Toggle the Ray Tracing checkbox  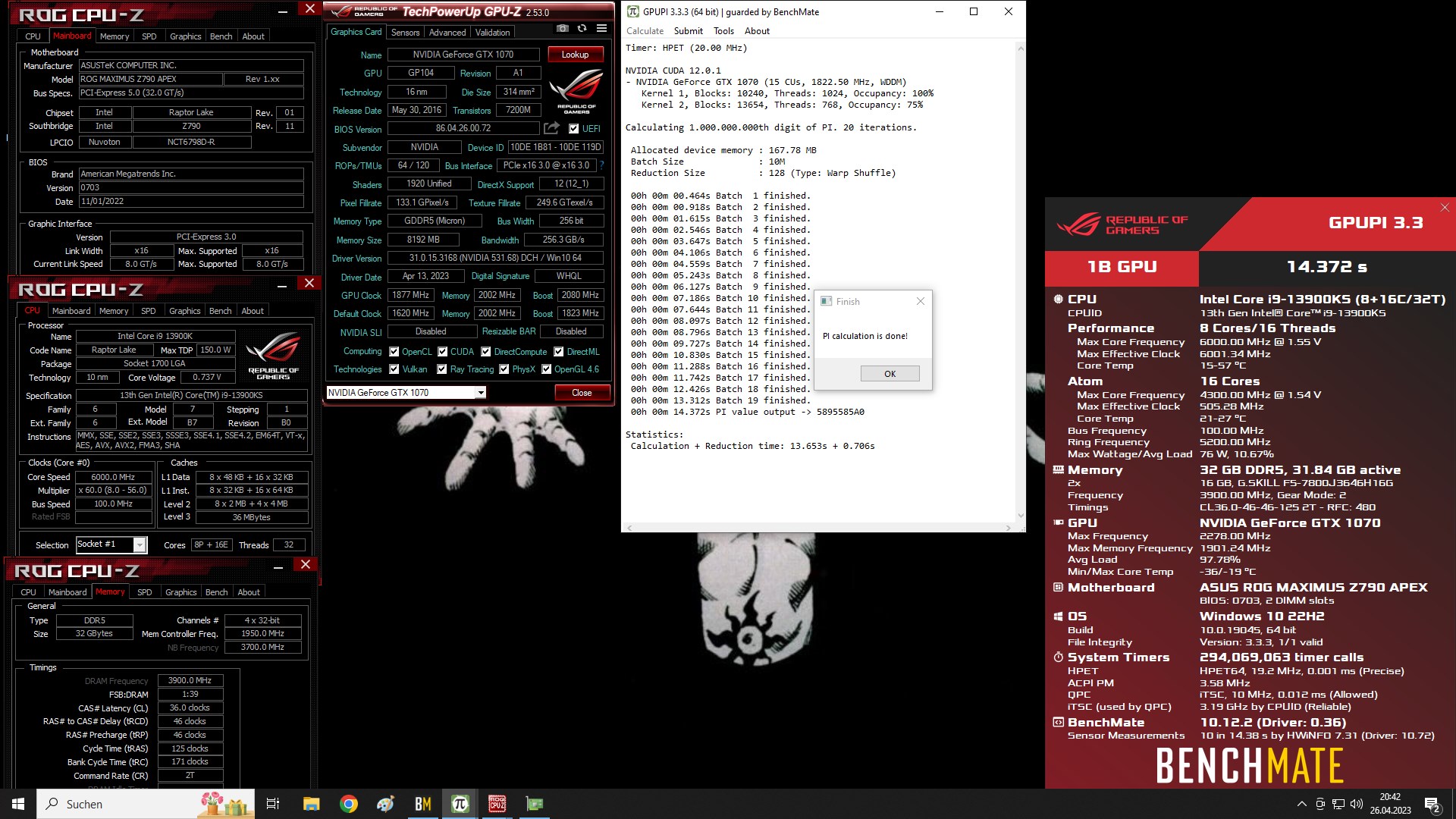coord(442,369)
